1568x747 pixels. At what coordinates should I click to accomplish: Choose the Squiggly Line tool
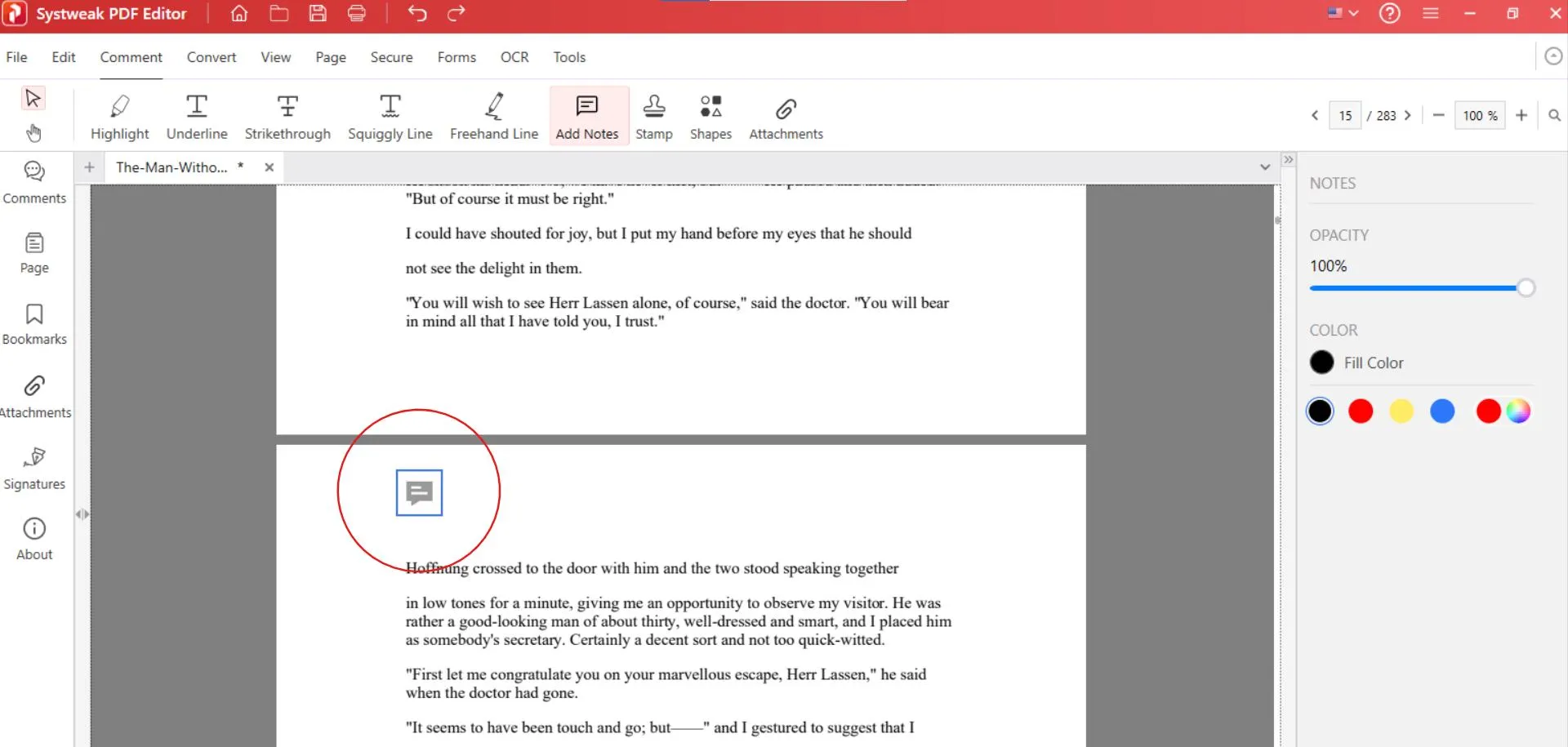390,117
